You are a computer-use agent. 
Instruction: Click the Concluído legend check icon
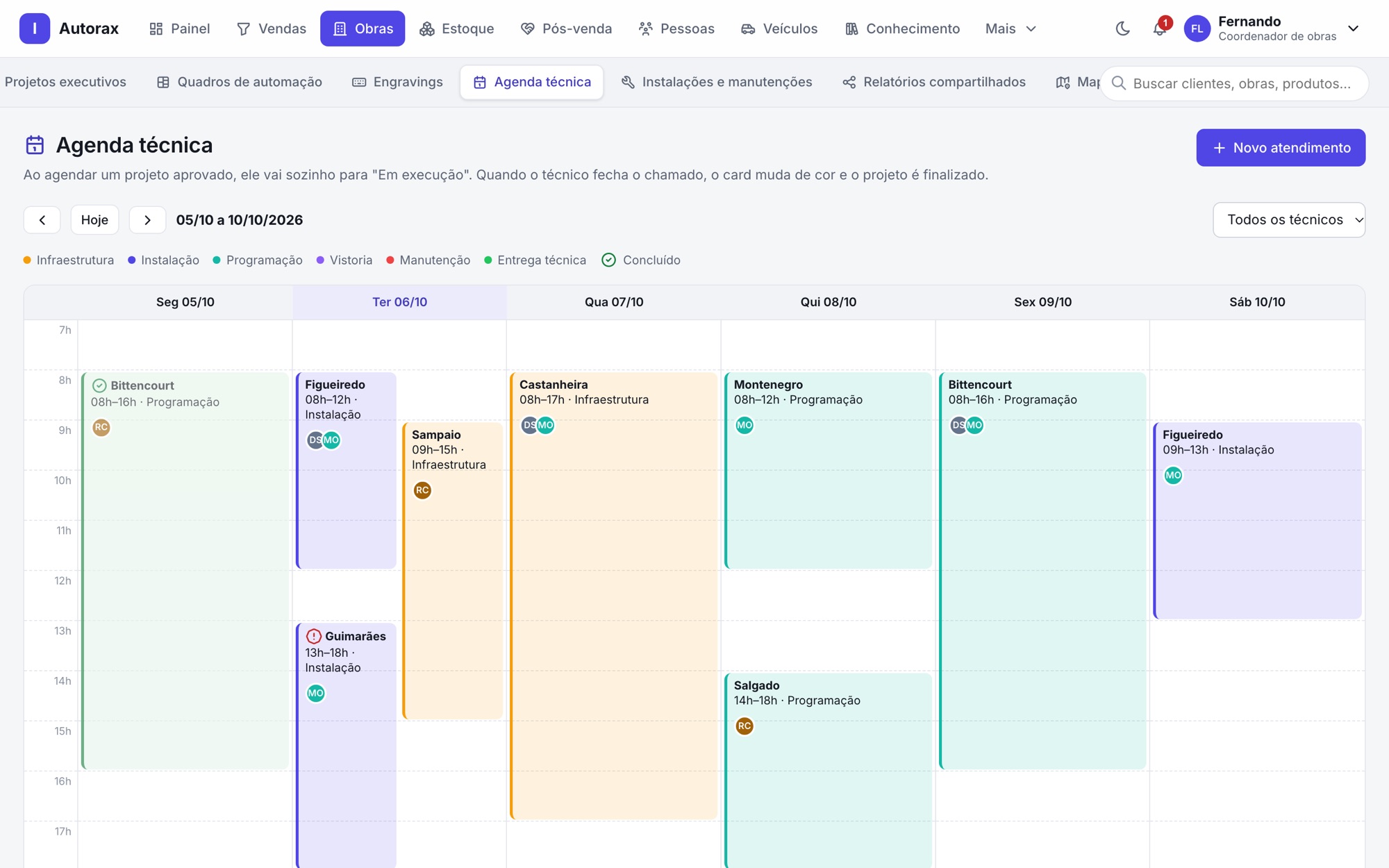(x=609, y=260)
